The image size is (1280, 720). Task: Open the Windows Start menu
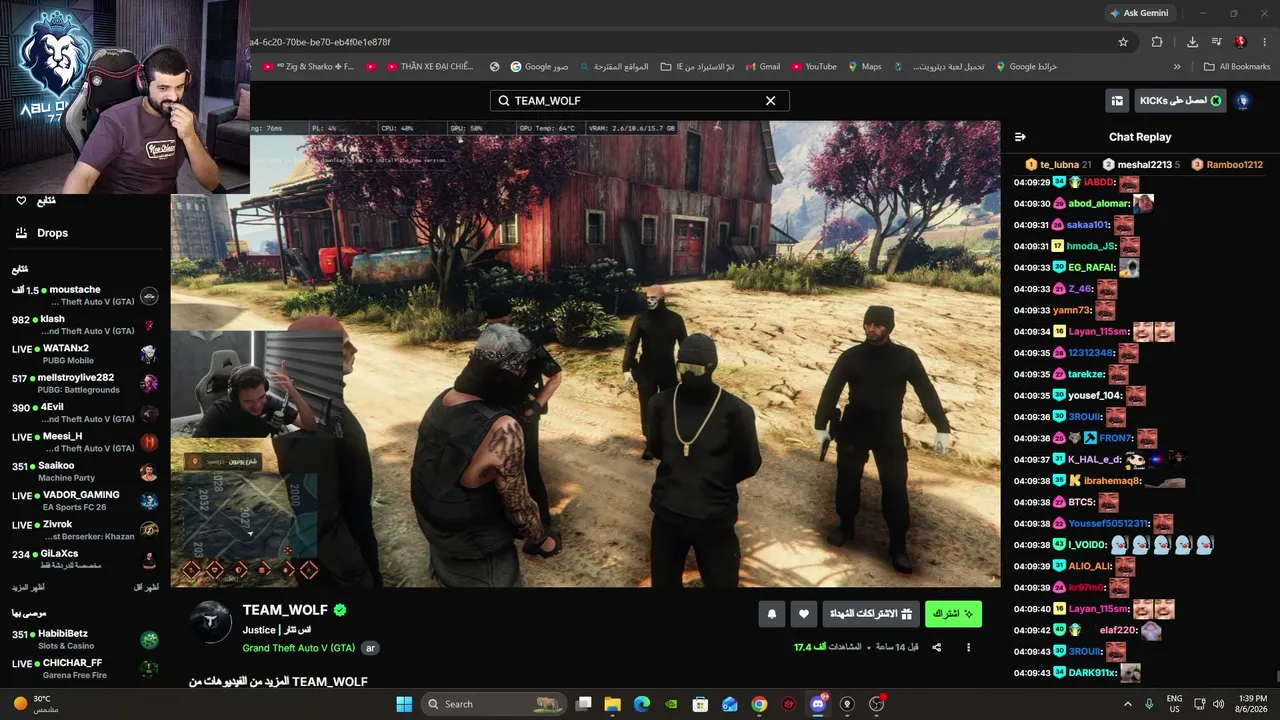coord(404,704)
